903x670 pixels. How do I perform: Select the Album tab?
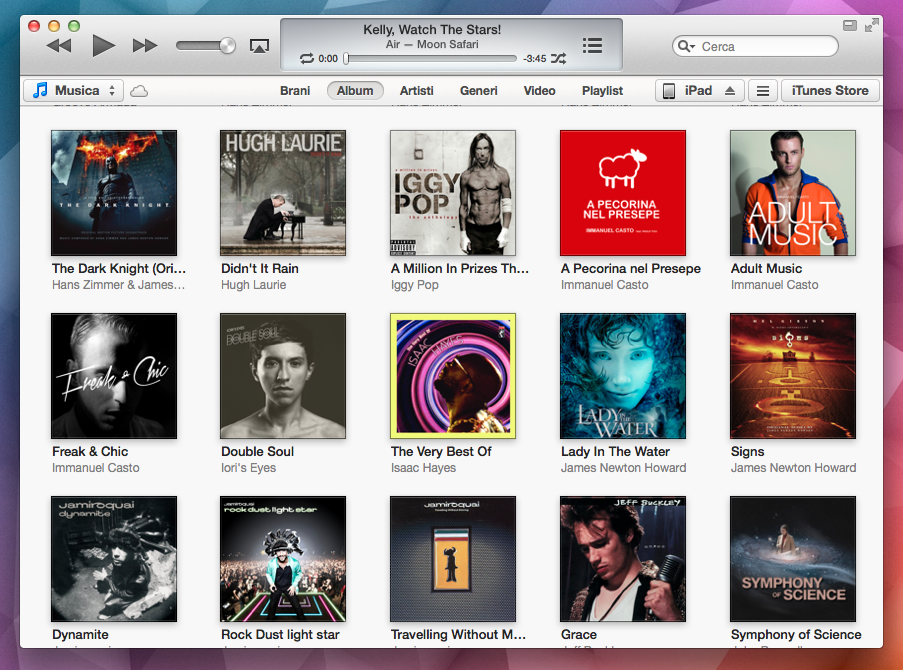[355, 90]
